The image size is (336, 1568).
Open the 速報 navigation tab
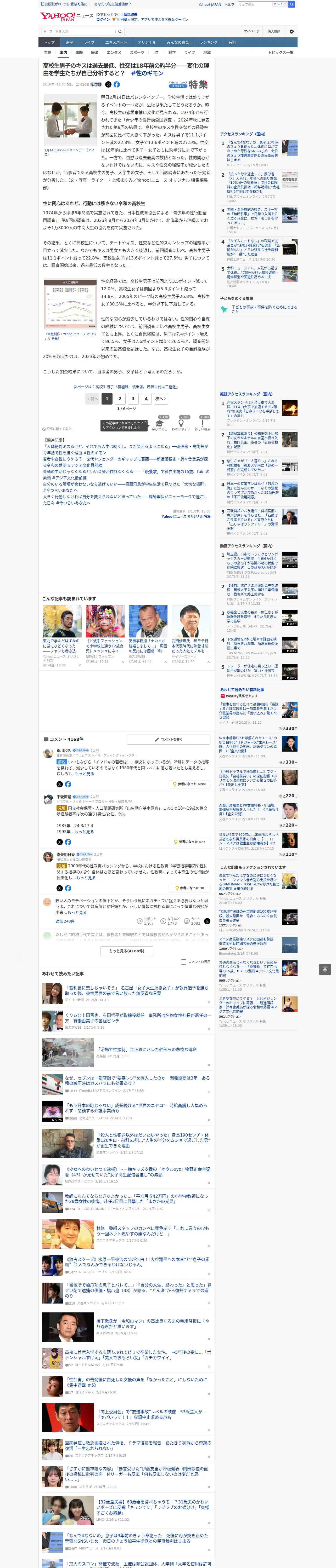(x=69, y=42)
